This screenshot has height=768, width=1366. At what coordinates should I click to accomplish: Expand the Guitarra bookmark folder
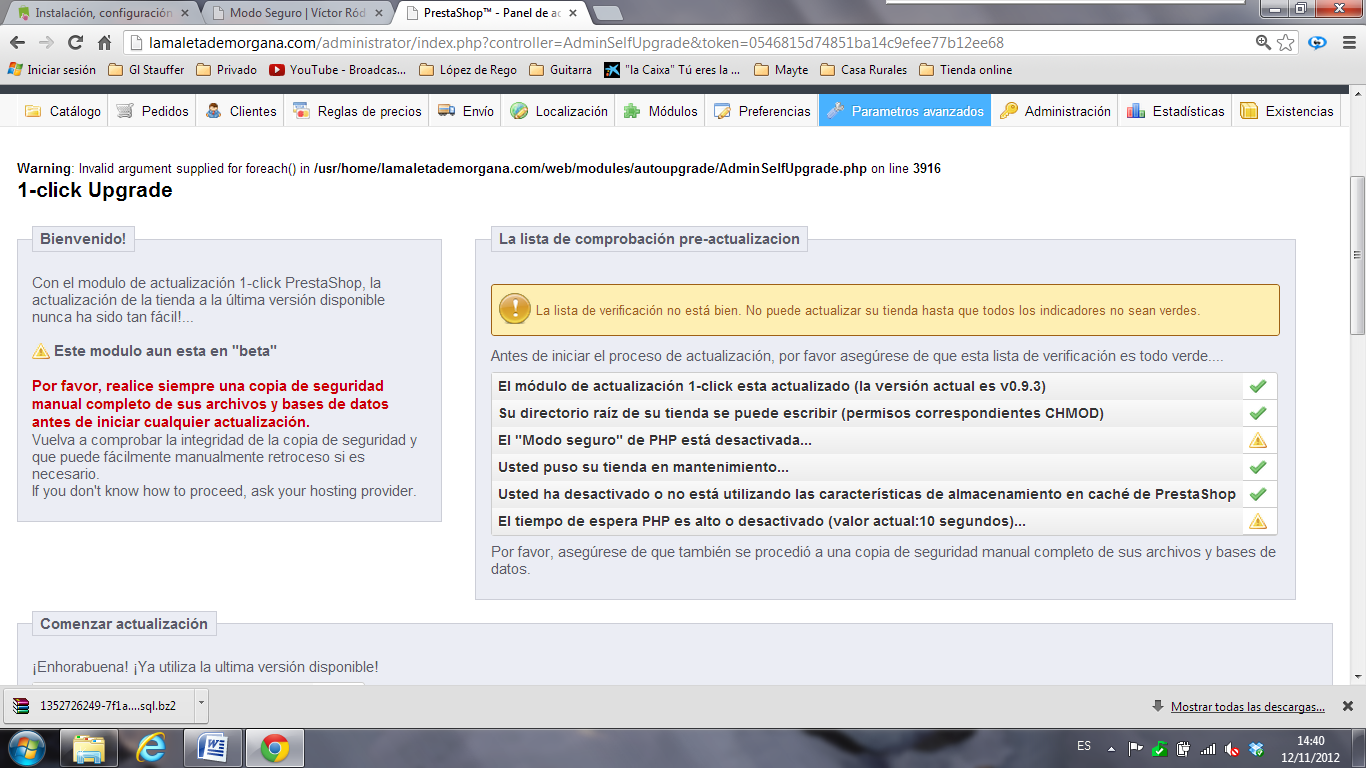[x=560, y=70]
